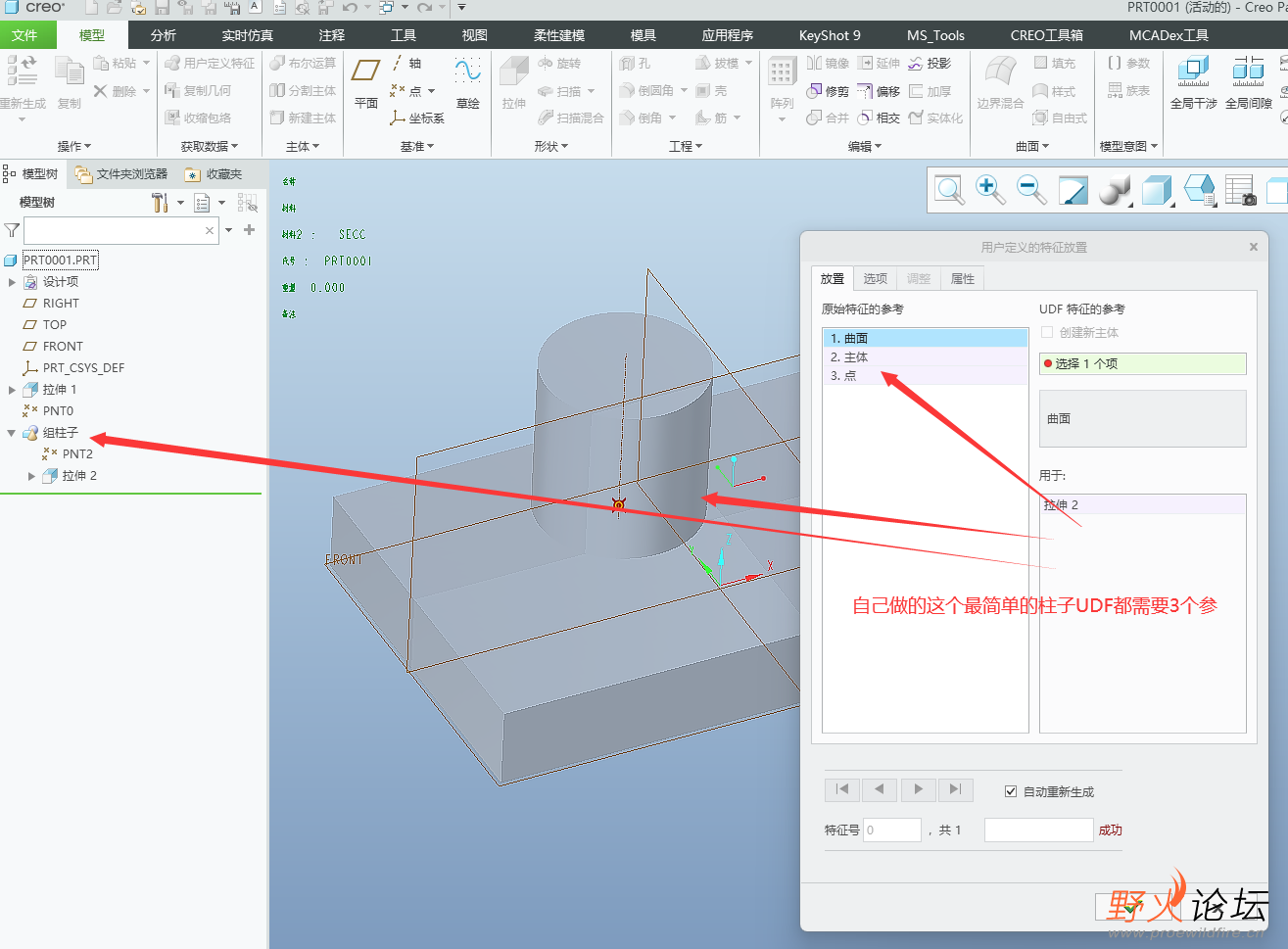Viewport: 1288px width, 949px height.
Task: Expand the 设计项 tree node
Action: click(12, 282)
